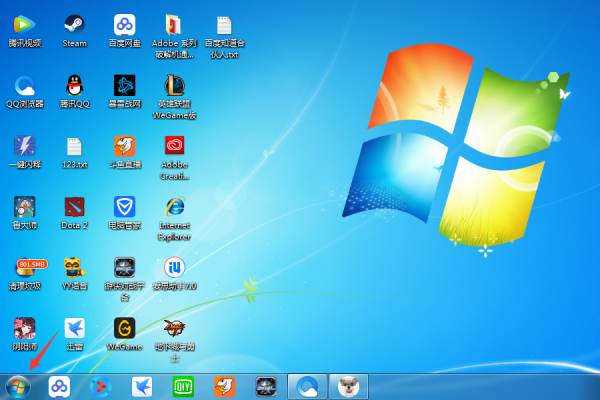Launch 迅雷 from the taskbar
The height and width of the screenshot is (400, 600).
pyautogui.click(x=142, y=387)
